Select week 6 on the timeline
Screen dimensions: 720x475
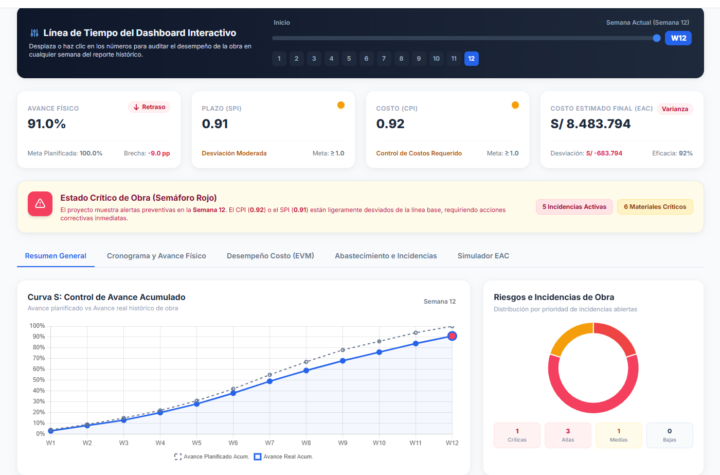tap(366, 58)
